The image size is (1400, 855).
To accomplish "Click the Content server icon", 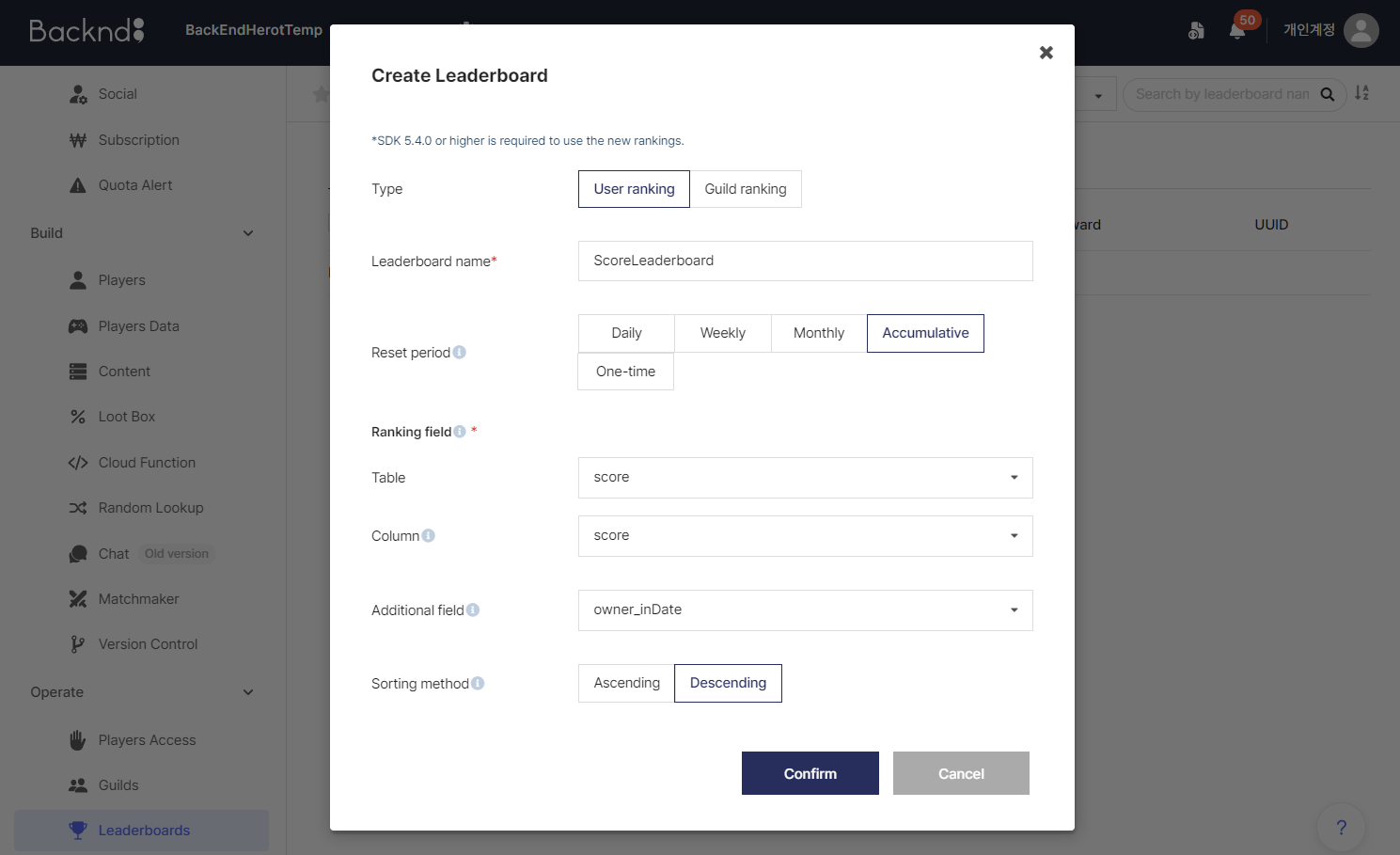I will [x=78, y=372].
